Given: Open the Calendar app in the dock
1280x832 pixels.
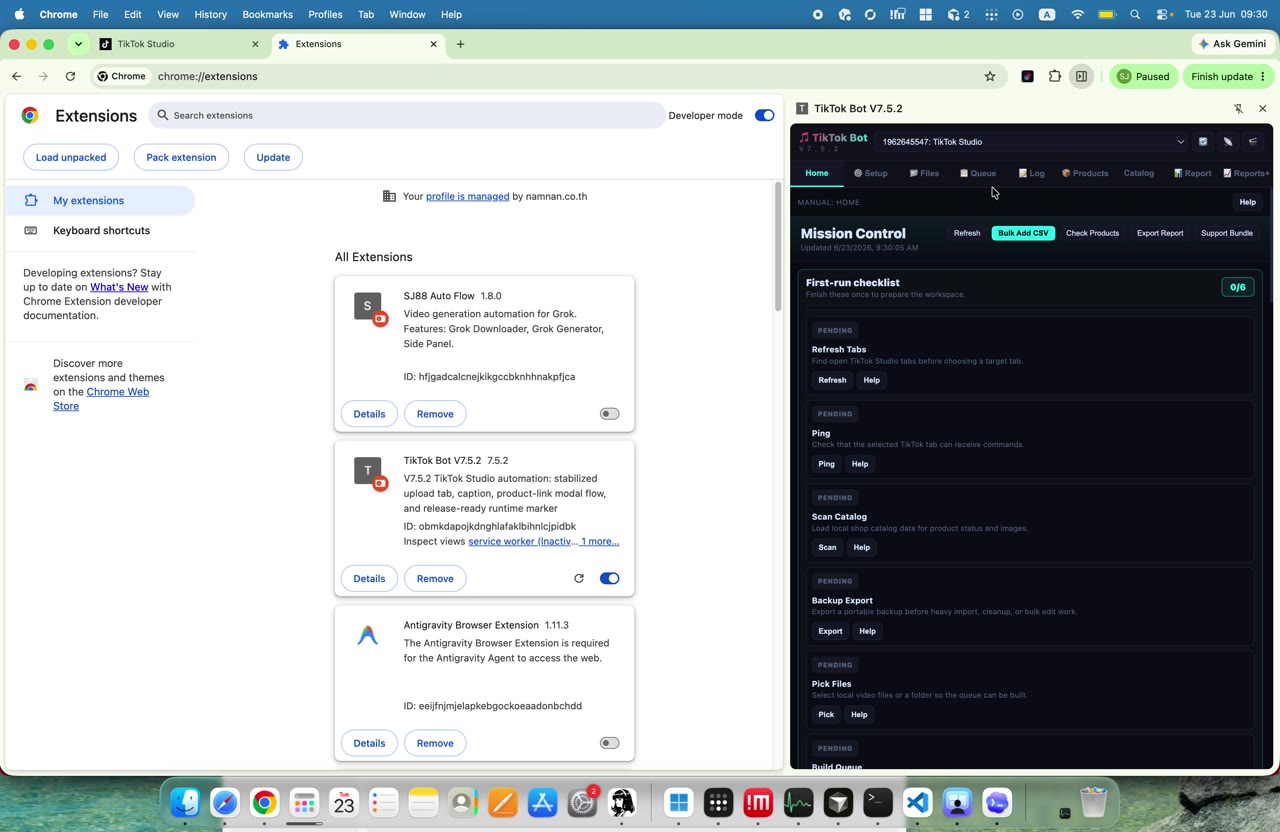Looking at the screenshot, I should (344, 802).
